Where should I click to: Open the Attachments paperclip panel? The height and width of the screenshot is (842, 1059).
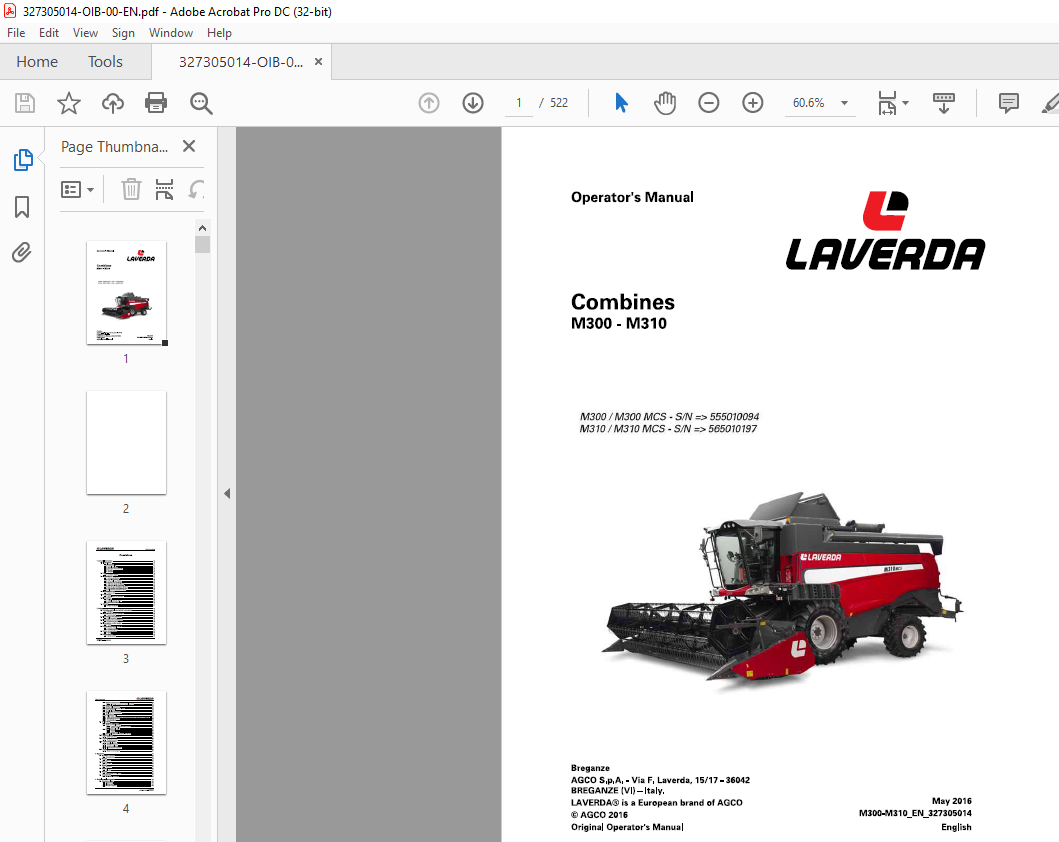point(22,253)
